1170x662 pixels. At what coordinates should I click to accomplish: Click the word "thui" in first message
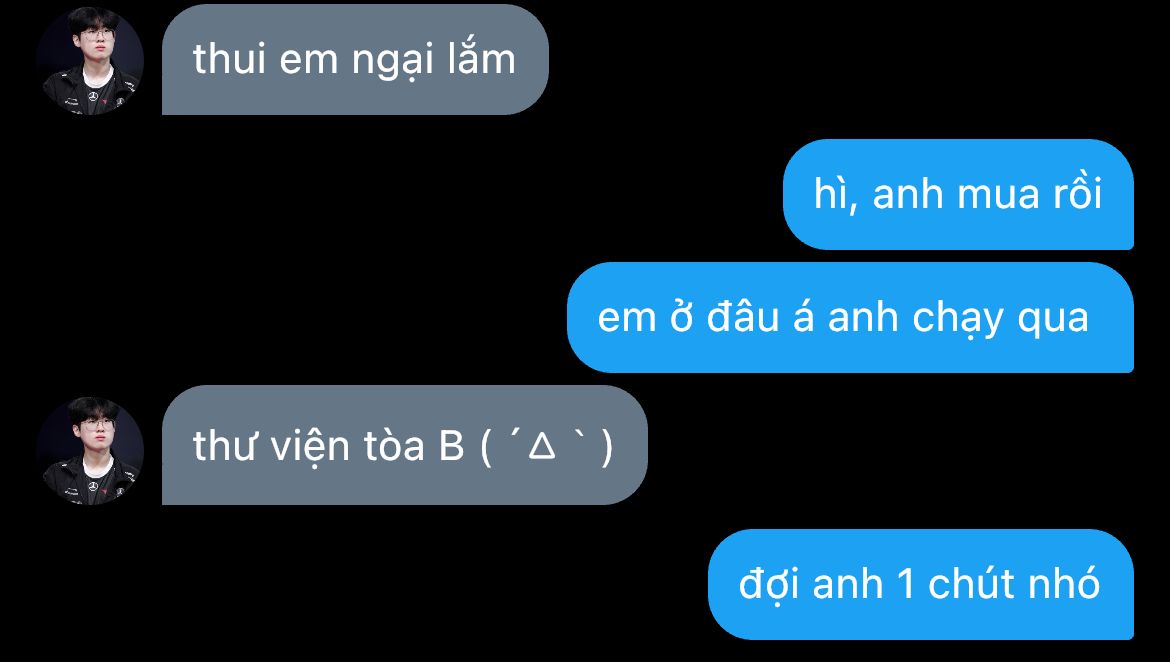(x=229, y=59)
